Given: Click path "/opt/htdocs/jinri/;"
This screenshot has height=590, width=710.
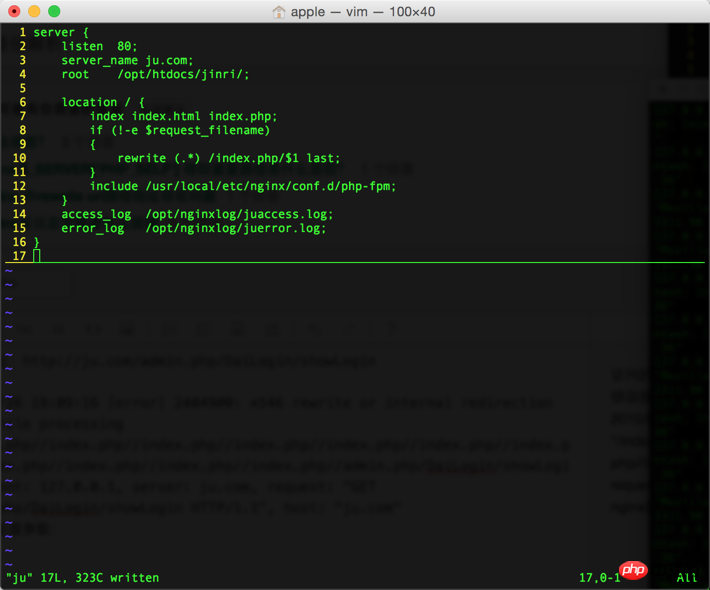Looking at the screenshot, I should click(183, 75).
